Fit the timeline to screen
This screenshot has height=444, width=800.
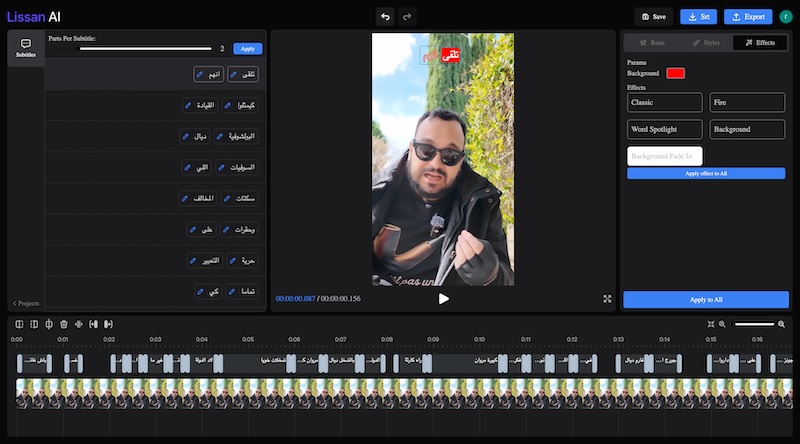click(711, 324)
